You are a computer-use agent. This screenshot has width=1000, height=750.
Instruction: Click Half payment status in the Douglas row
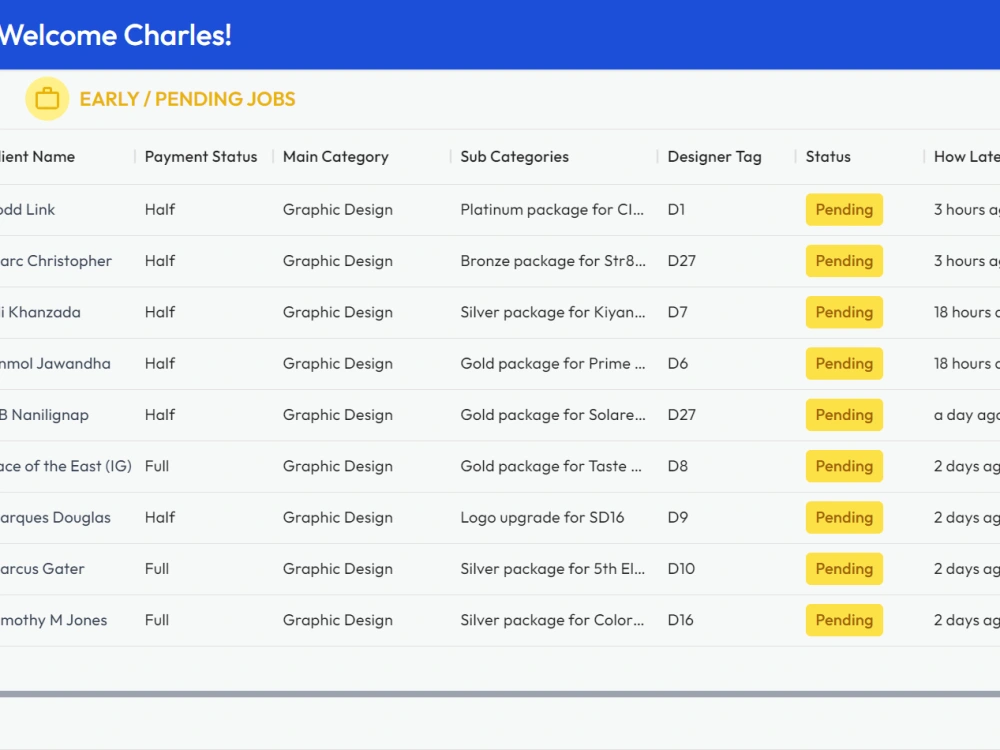click(x=159, y=518)
